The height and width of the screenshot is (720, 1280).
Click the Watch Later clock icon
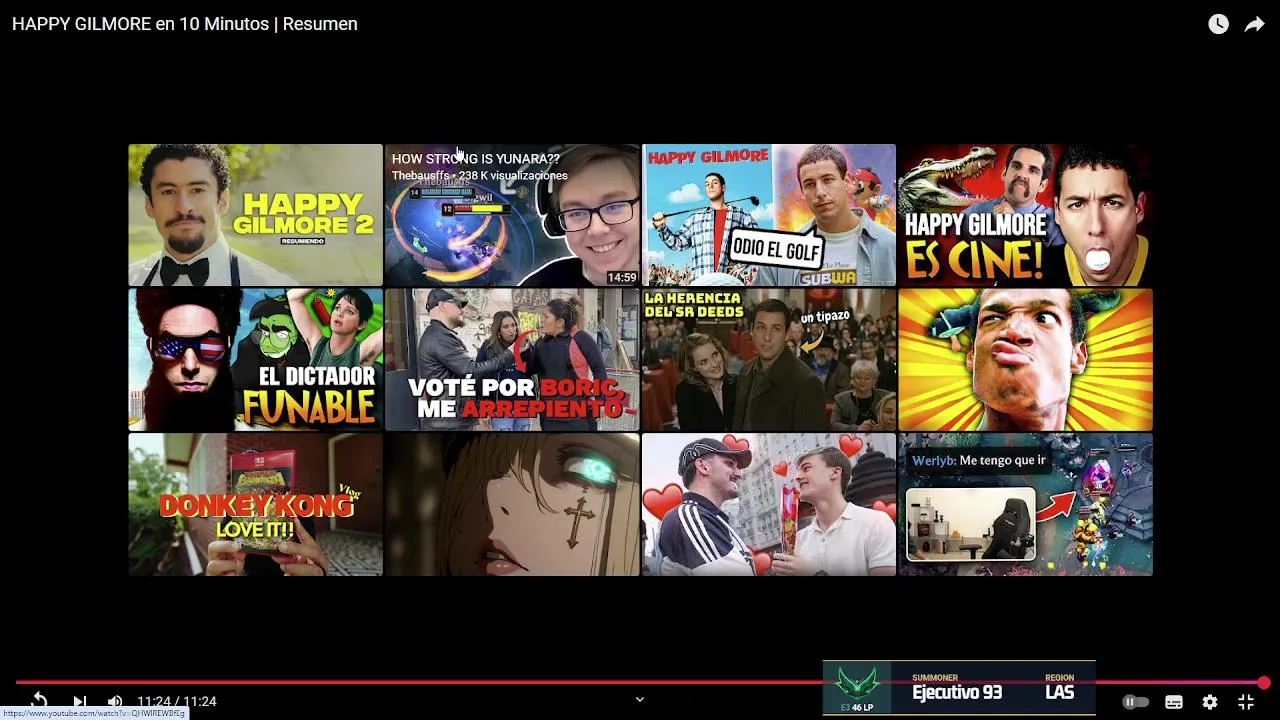coord(1218,24)
